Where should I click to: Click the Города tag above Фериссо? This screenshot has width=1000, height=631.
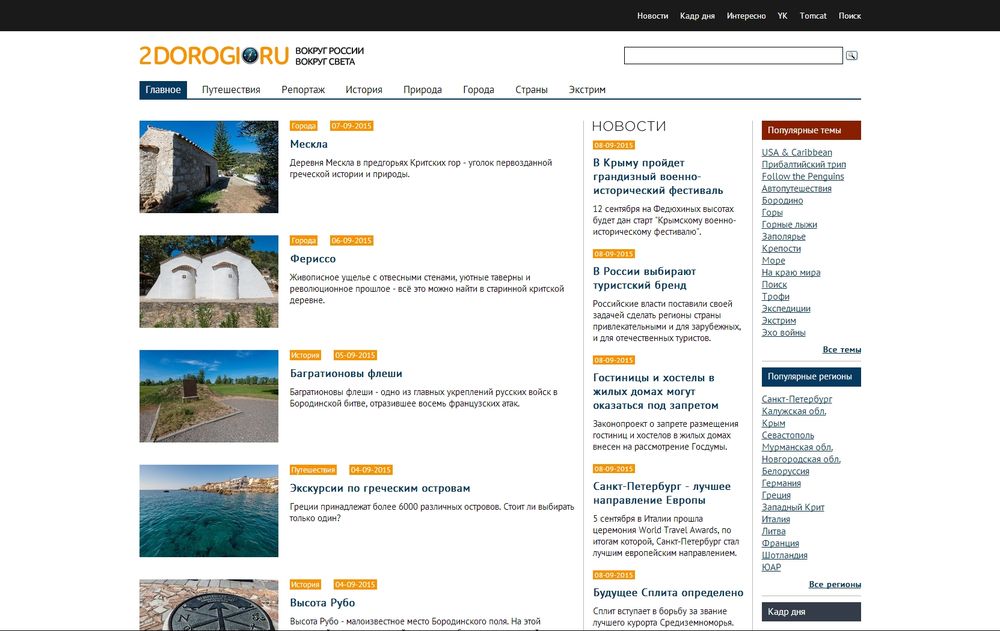pos(304,241)
